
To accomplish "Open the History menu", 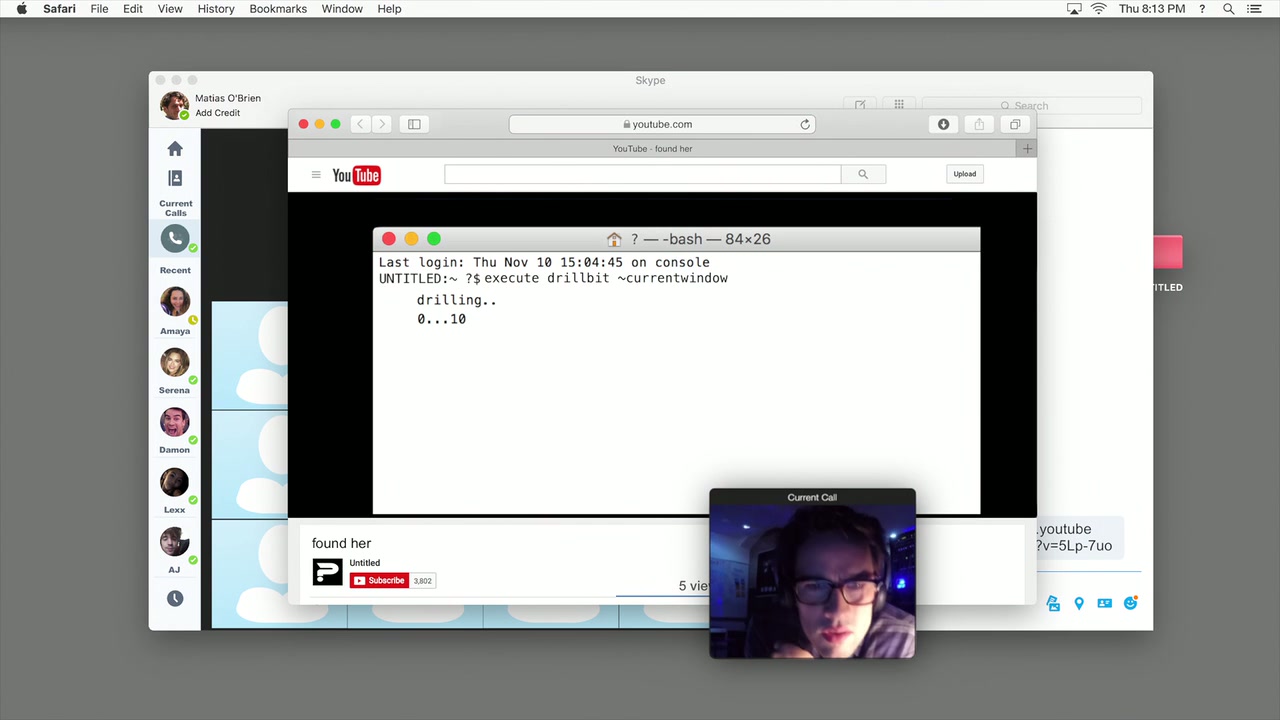I will [216, 9].
